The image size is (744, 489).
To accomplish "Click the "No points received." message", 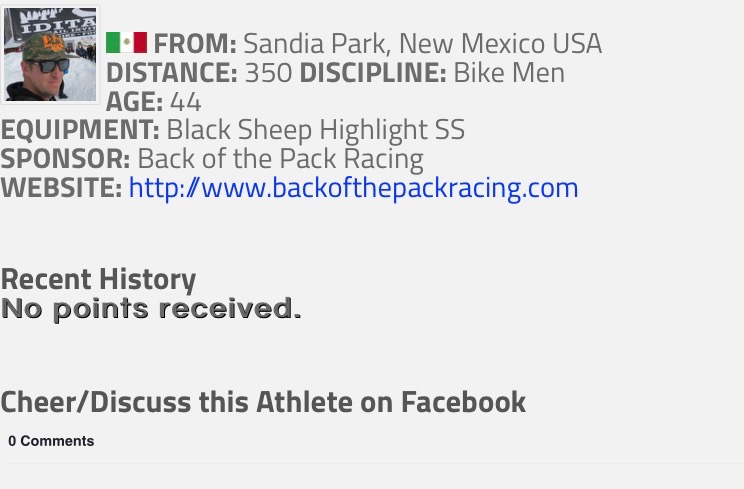I will click(151, 309).
